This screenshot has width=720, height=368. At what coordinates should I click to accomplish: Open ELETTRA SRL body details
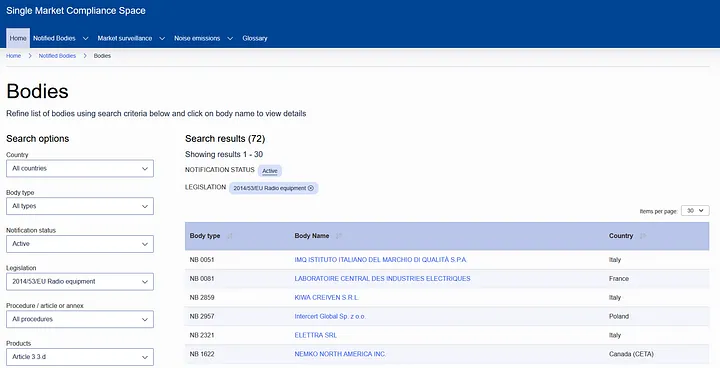coord(315,335)
